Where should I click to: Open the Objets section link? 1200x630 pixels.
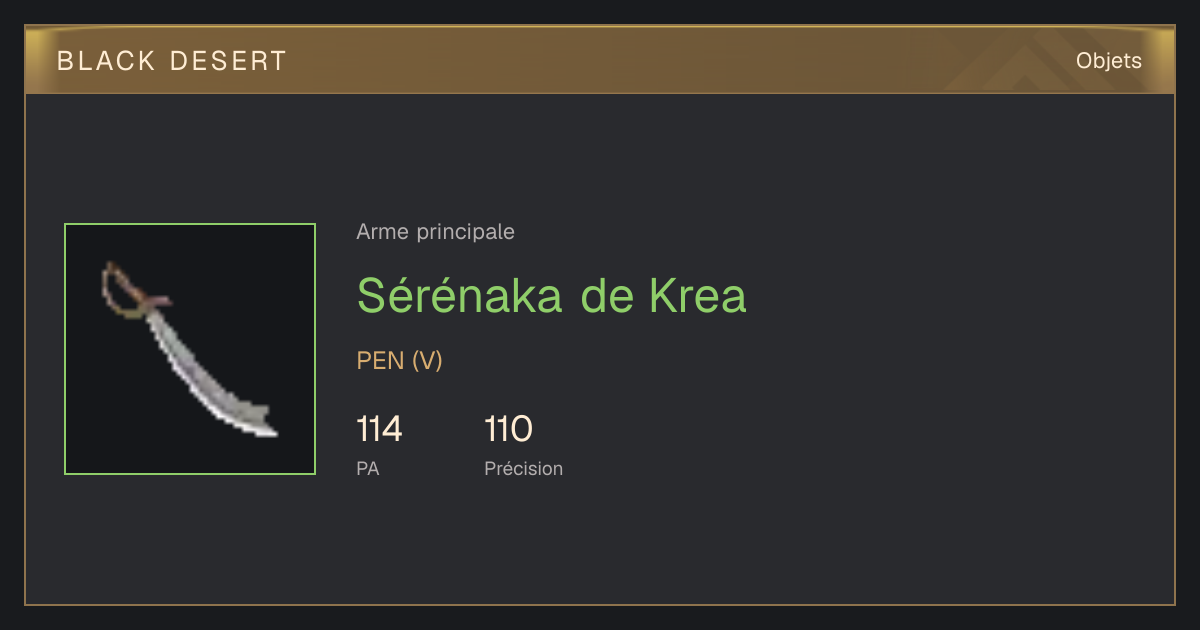click(x=1109, y=61)
